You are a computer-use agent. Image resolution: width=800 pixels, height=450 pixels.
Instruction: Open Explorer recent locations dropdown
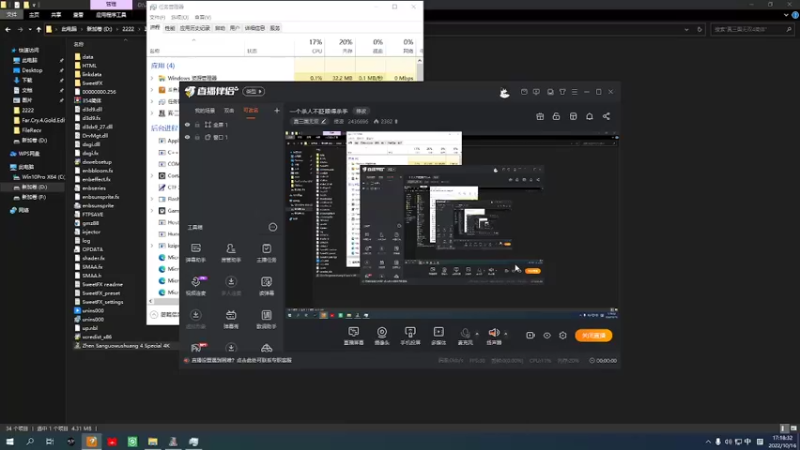click(x=30, y=30)
